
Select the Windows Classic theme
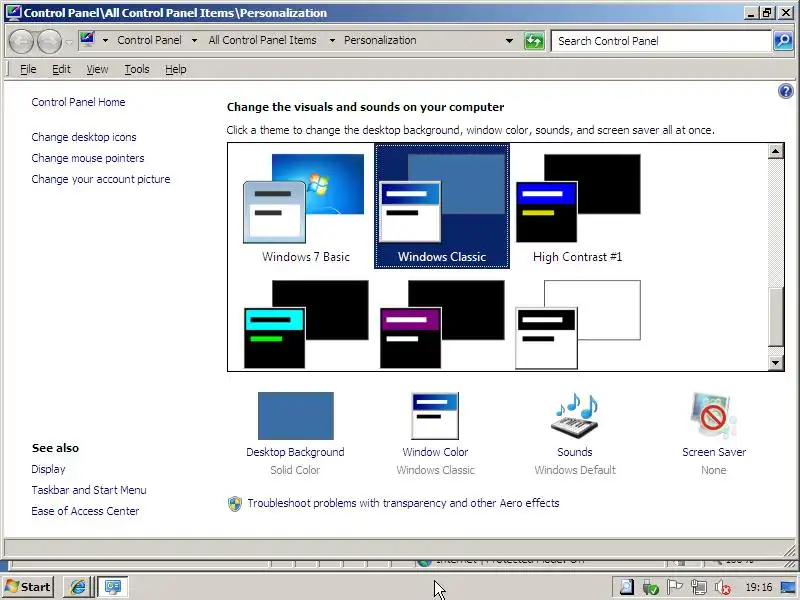click(442, 206)
